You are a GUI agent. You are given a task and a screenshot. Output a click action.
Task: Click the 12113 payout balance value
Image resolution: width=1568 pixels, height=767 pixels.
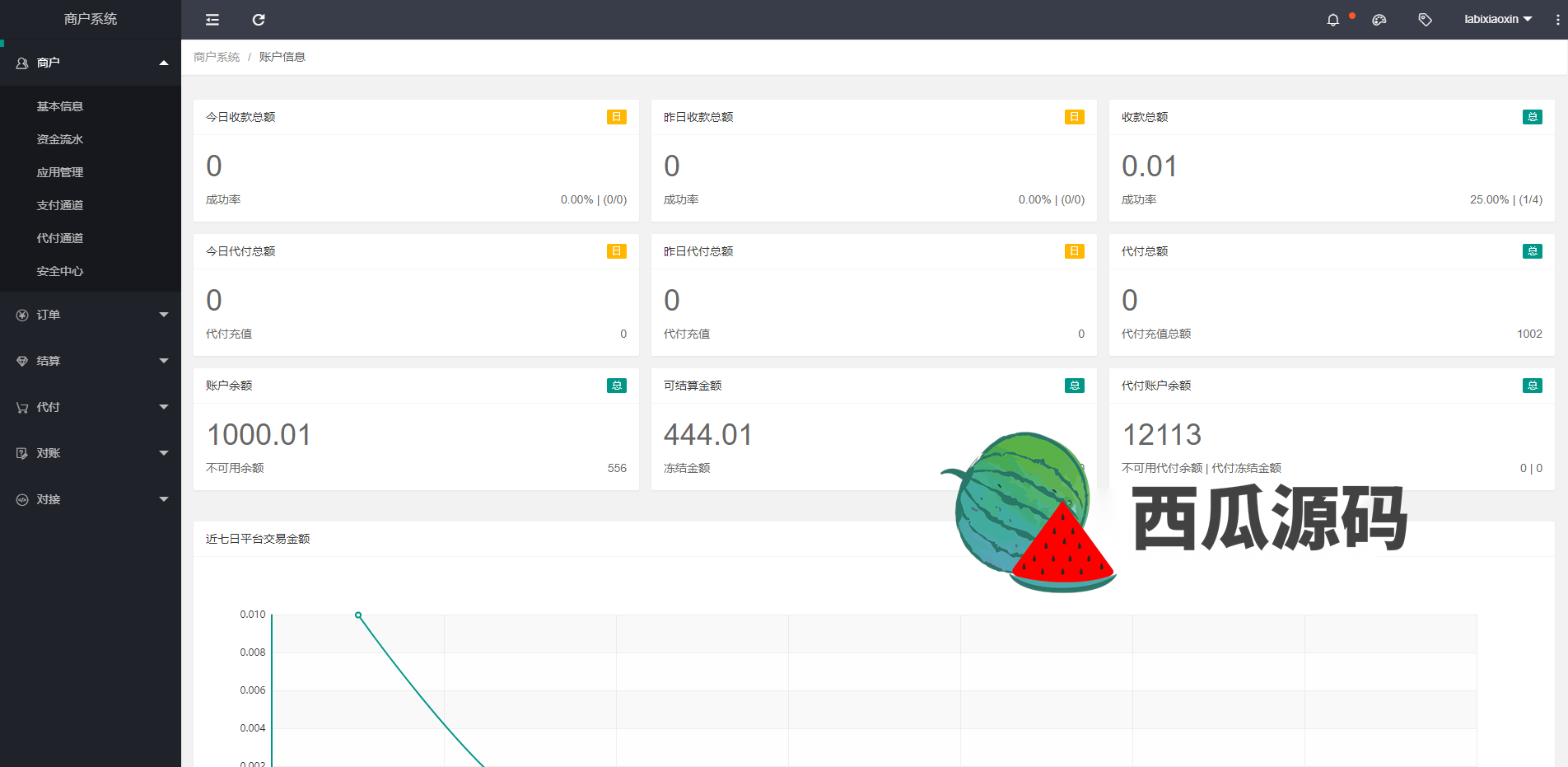point(1162,435)
